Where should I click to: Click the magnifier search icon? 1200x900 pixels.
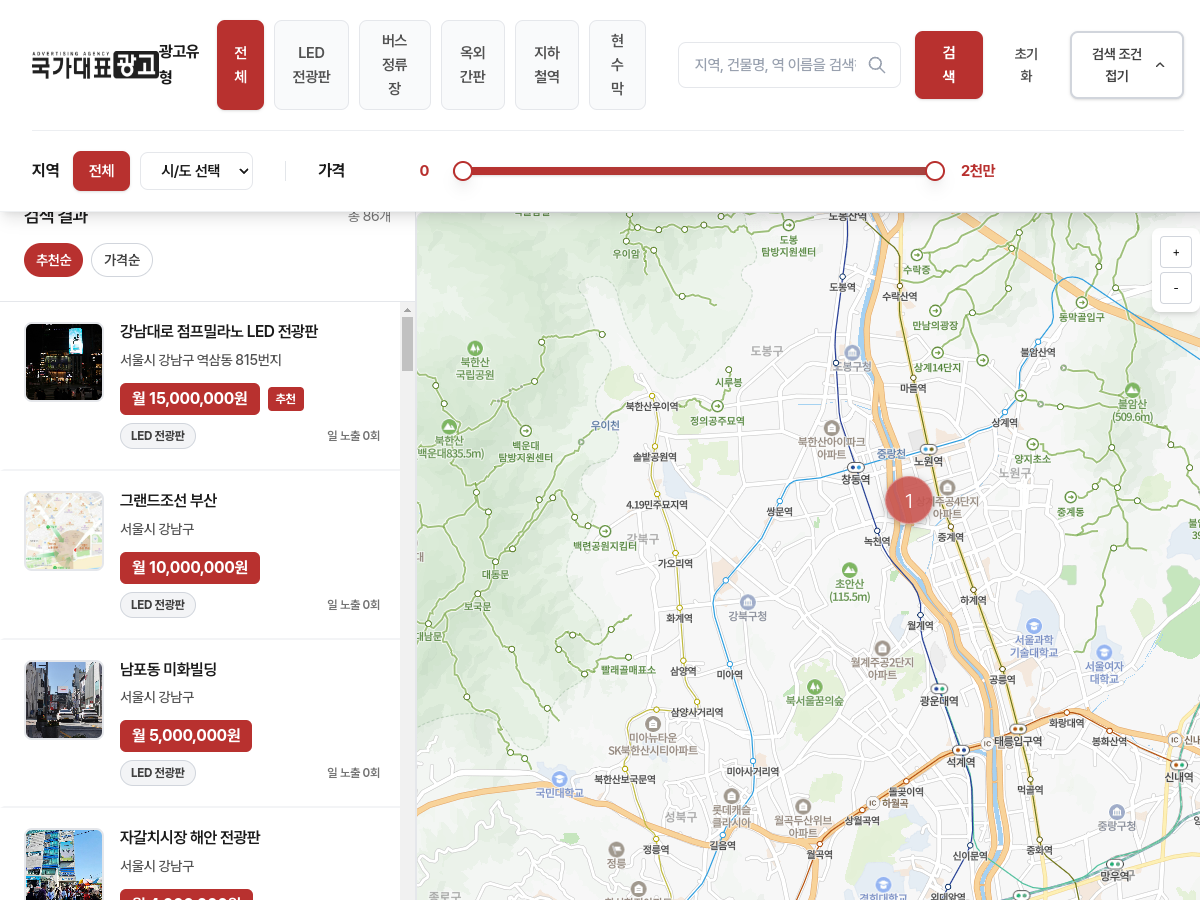(x=876, y=65)
